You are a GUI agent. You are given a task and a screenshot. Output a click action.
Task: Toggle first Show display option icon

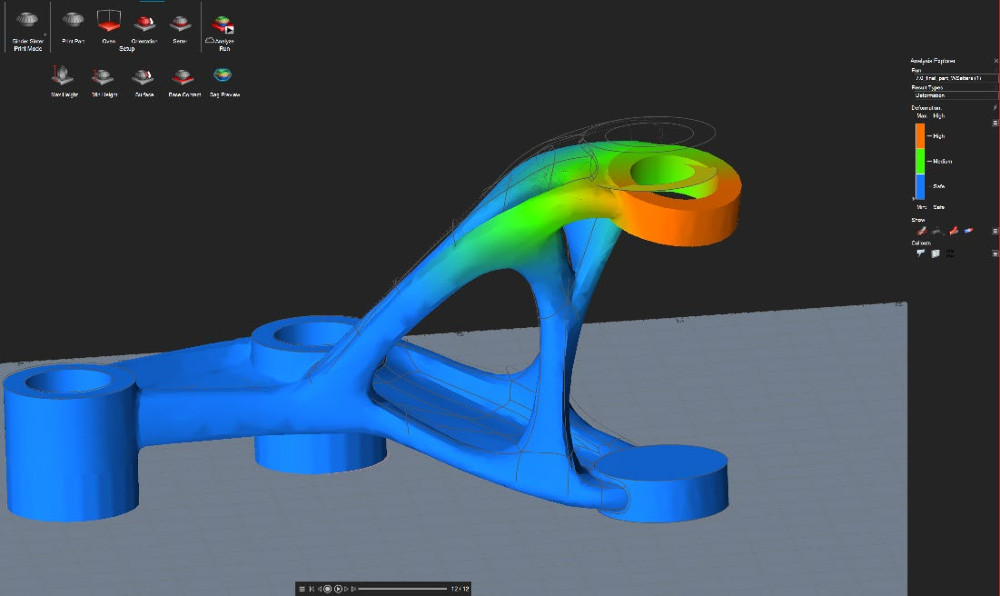tap(922, 231)
